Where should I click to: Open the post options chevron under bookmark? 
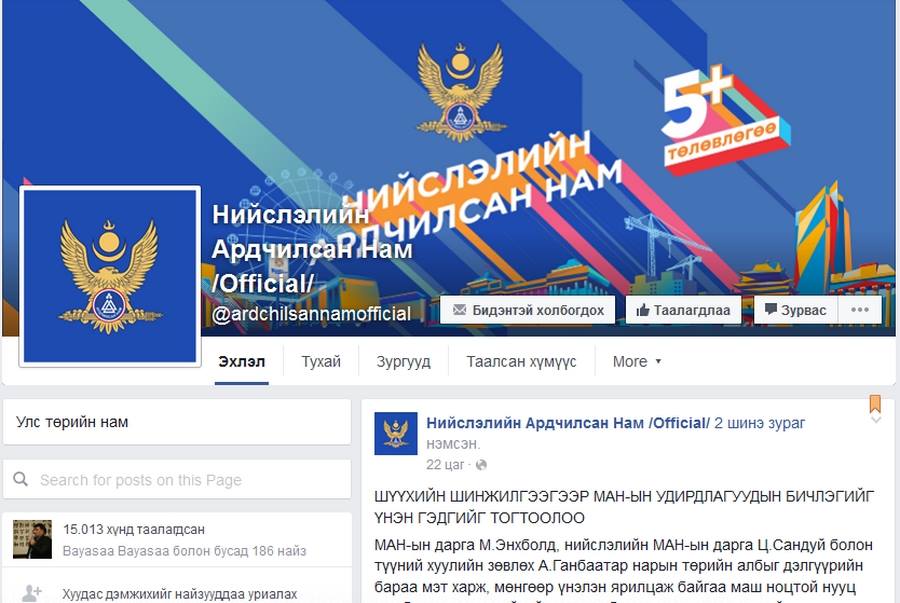pyautogui.click(x=876, y=420)
